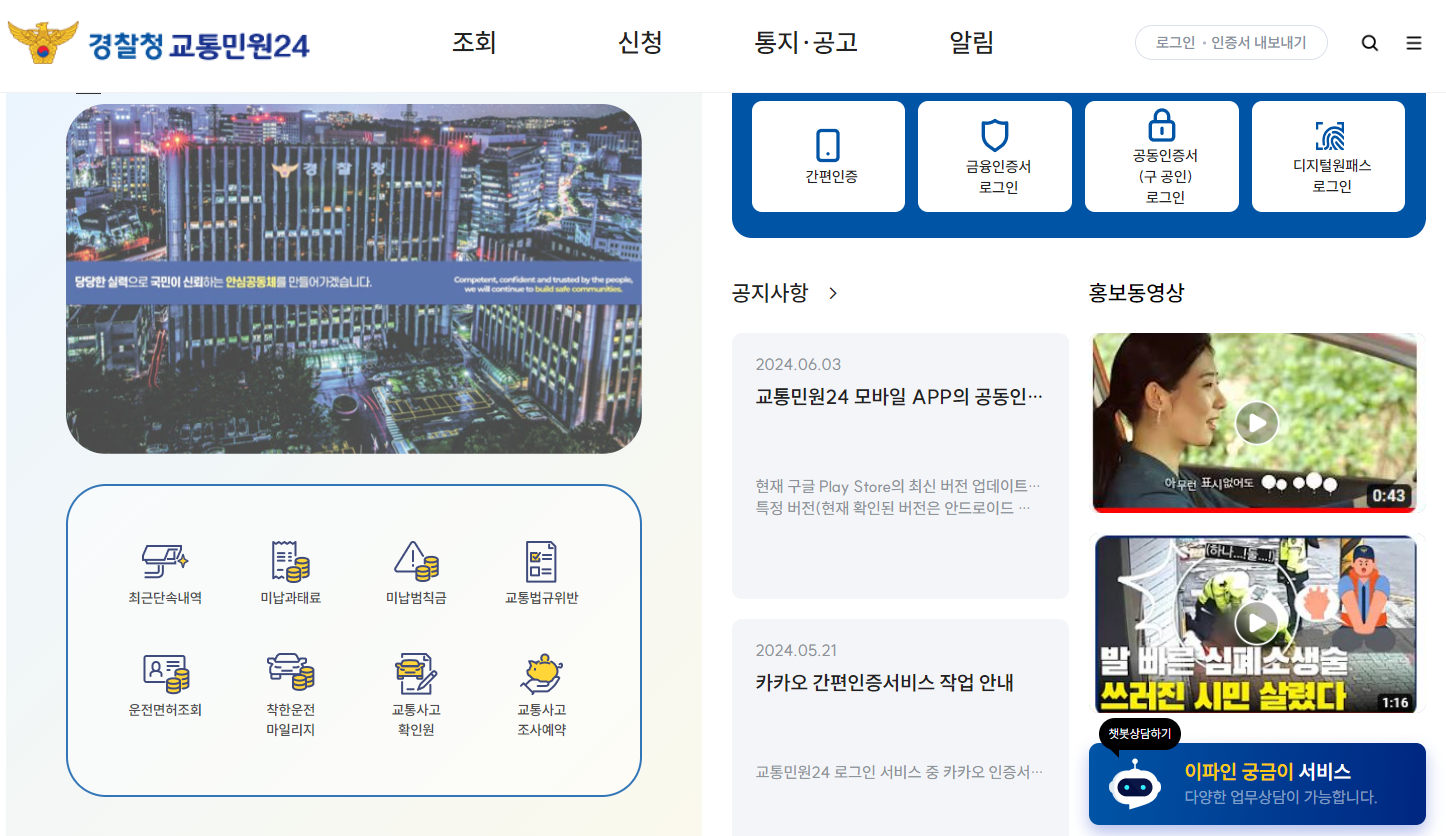The image size is (1446, 836).
Task: Open the 공지사항 notices list via arrow
Action: (x=833, y=293)
